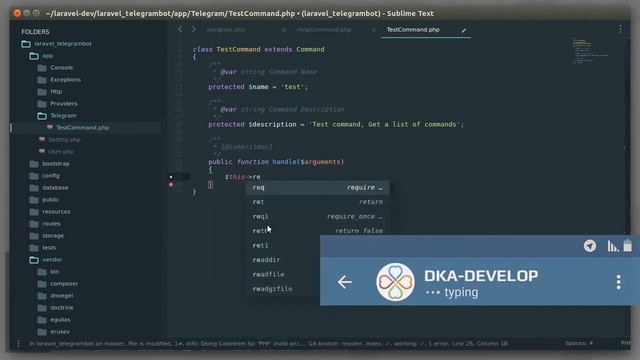Go forward with tab navigation right arrow
This screenshot has height=360, width=640.
coord(193,29)
